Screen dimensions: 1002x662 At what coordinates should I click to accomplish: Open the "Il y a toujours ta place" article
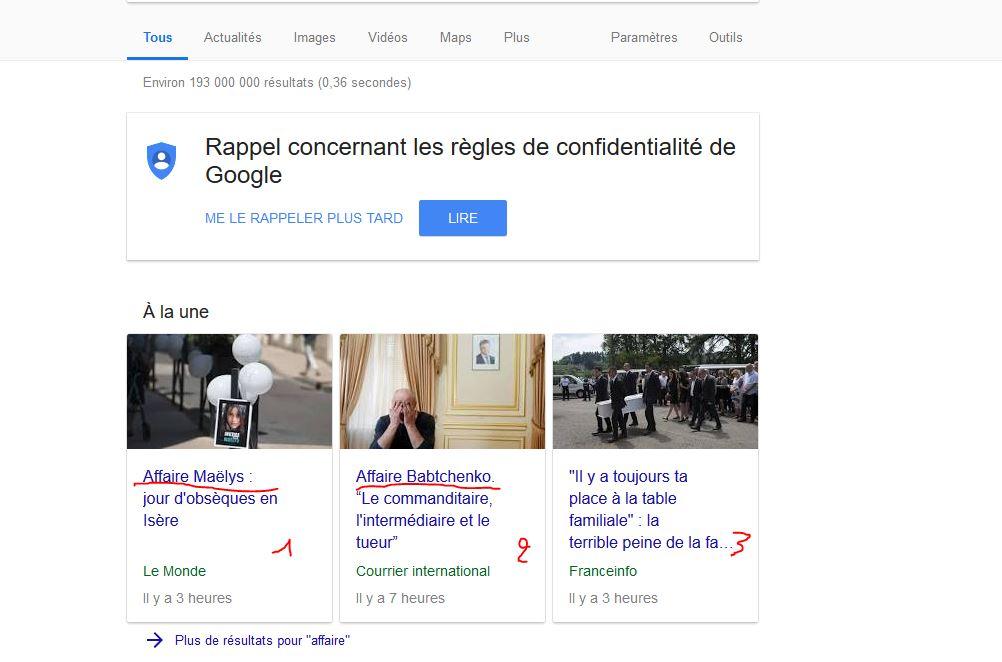651,509
